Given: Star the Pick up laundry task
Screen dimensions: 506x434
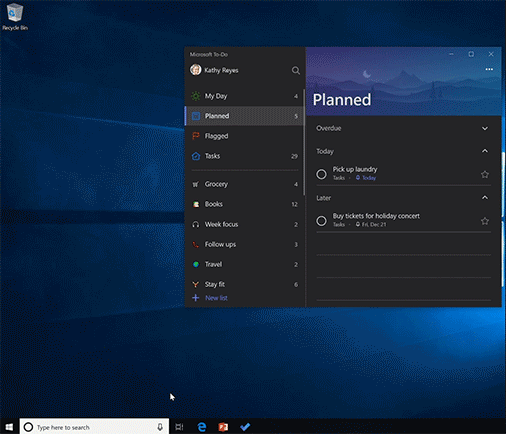Looking at the screenshot, I should point(485,174).
